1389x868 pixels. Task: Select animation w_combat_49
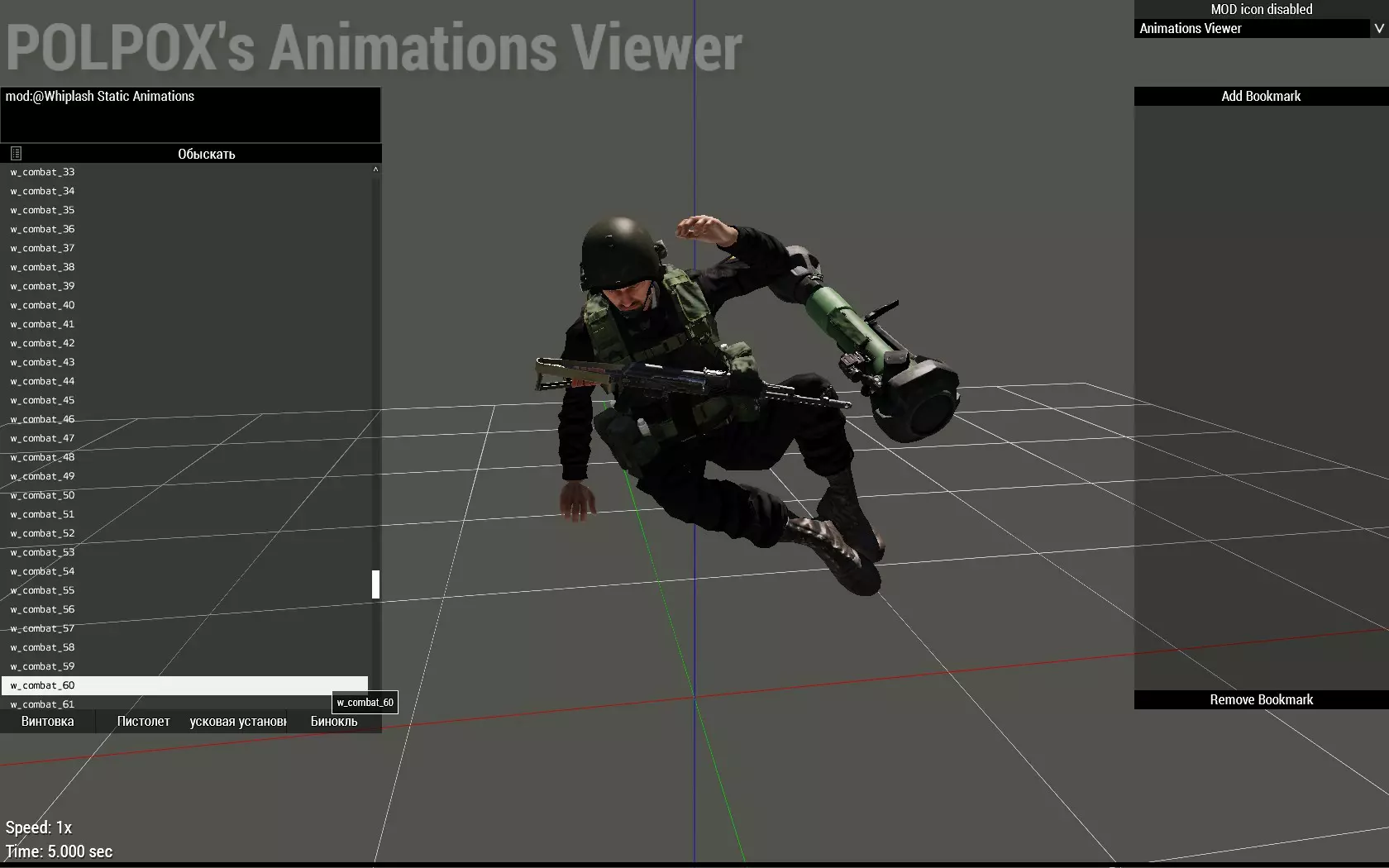tap(185, 476)
